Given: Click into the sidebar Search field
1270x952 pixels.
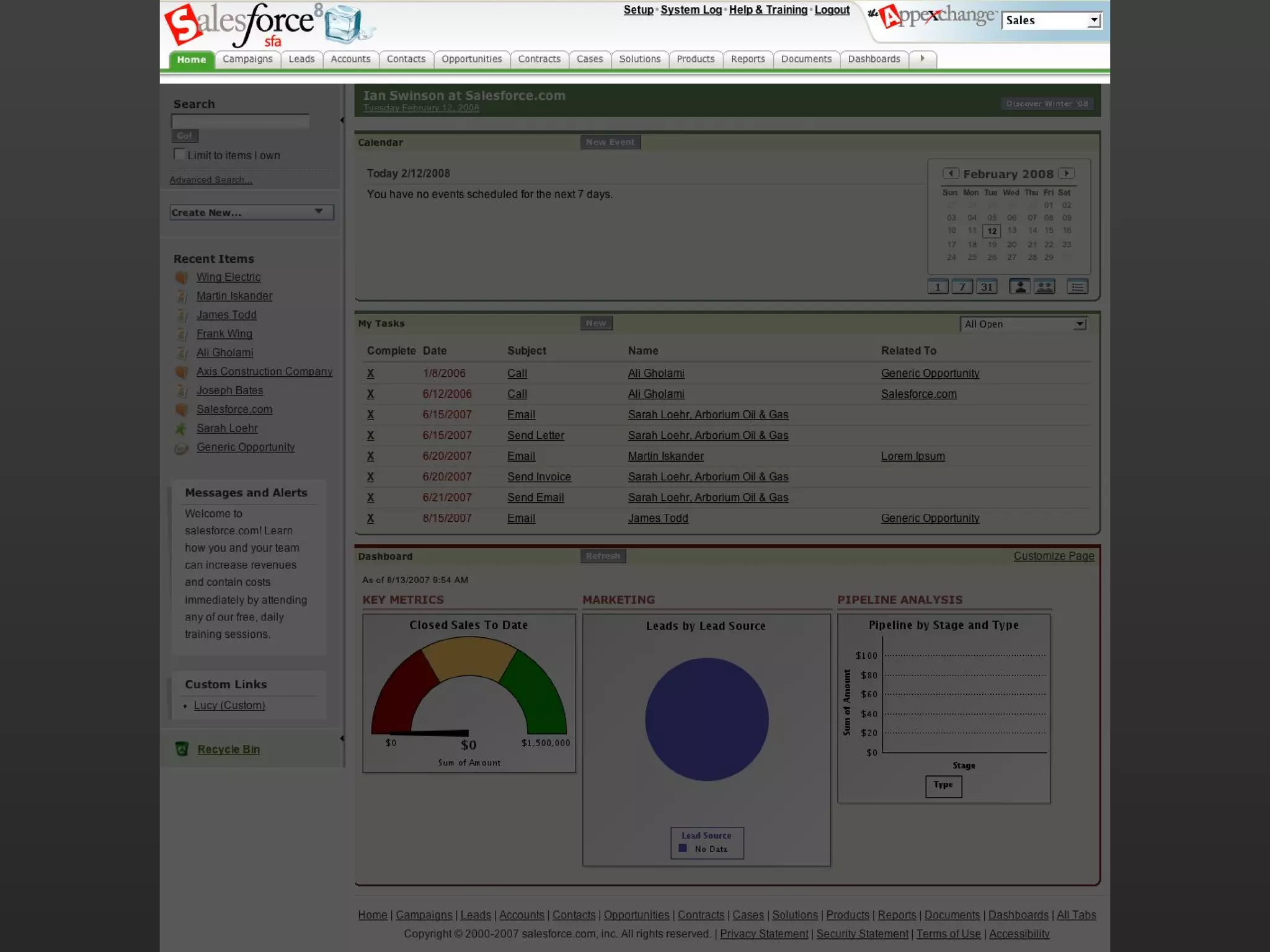Looking at the screenshot, I should pos(240,121).
